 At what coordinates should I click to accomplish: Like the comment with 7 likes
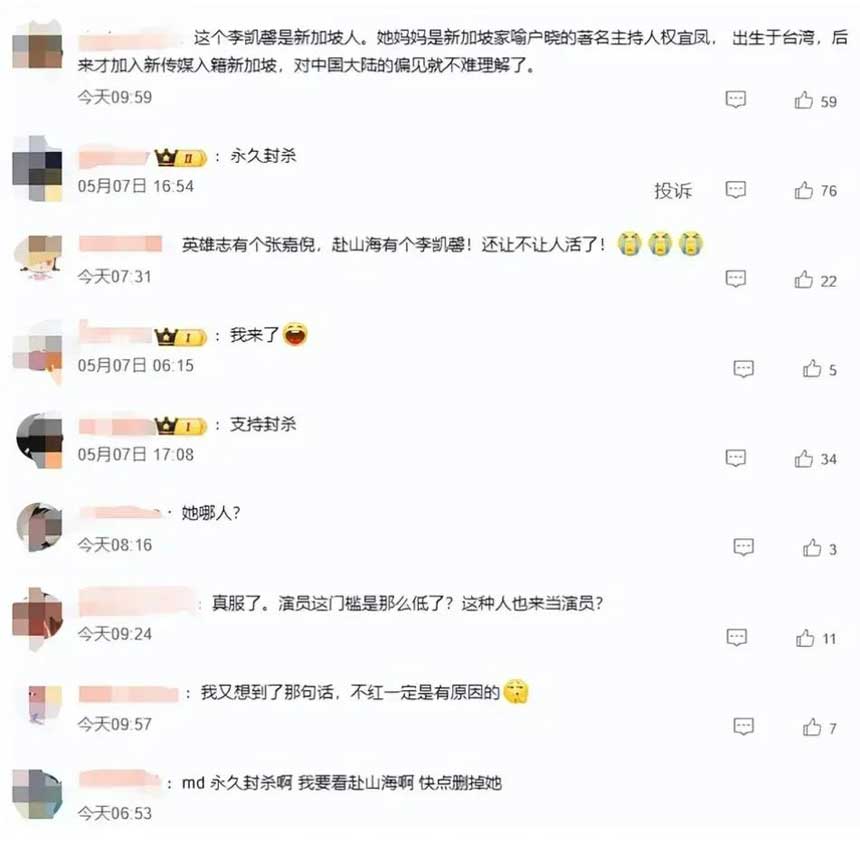point(812,727)
